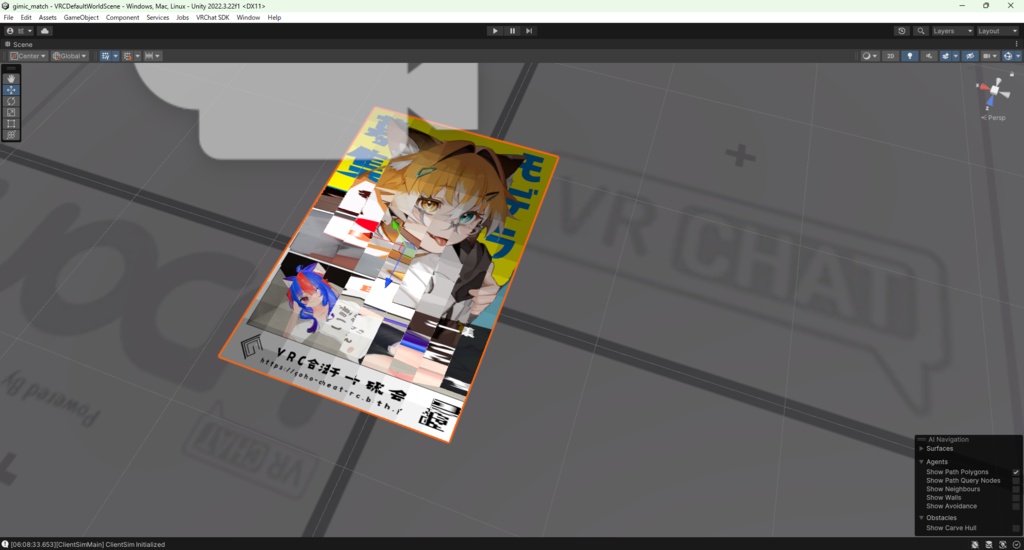
Task: Open the Layout dropdown
Action: pyautogui.click(x=997, y=31)
